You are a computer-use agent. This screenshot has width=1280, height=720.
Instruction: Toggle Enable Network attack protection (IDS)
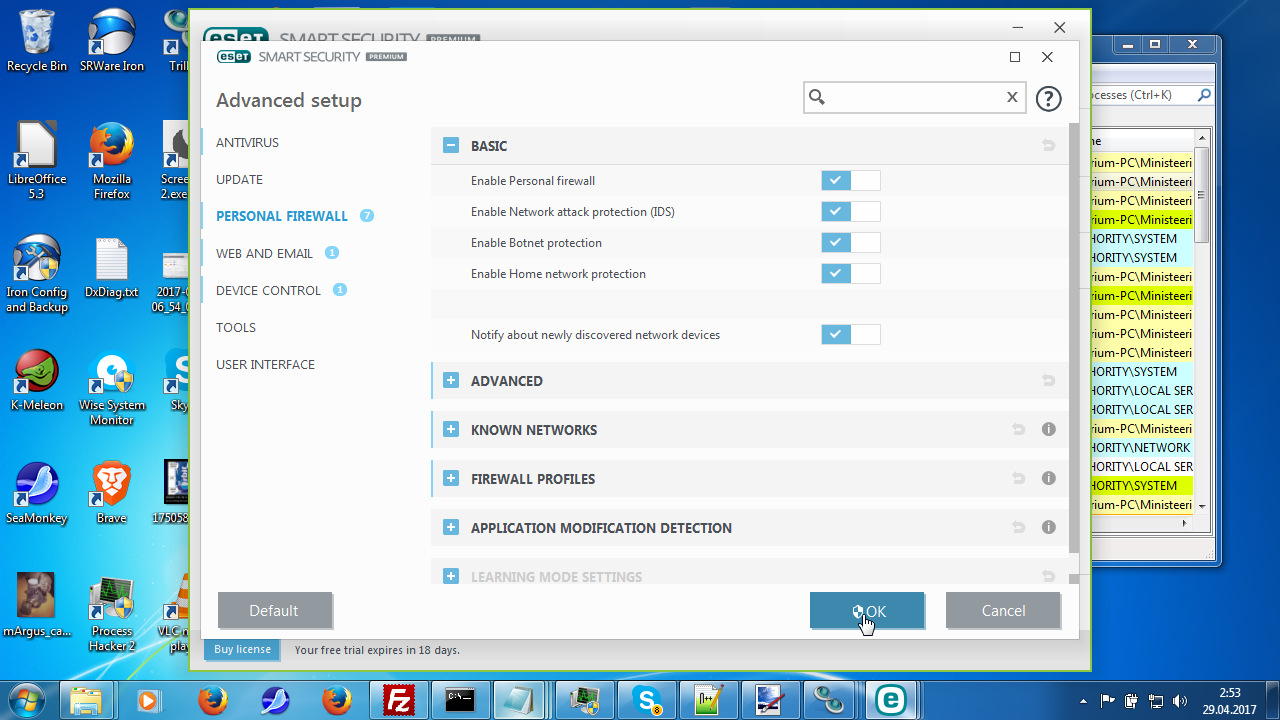pyautogui.click(x=851, y=212)
